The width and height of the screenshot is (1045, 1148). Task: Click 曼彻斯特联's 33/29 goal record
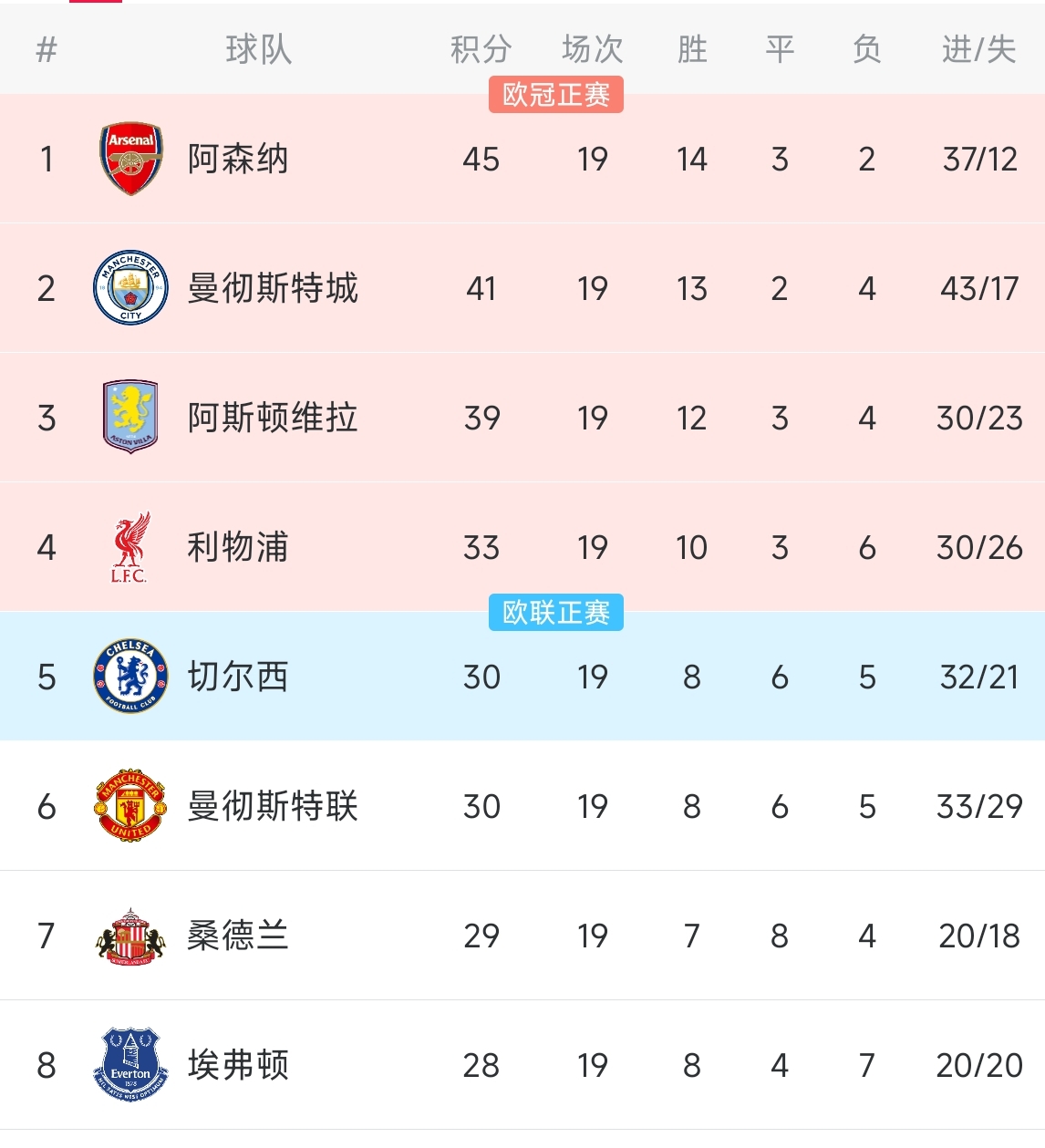[x=978, y=806]
